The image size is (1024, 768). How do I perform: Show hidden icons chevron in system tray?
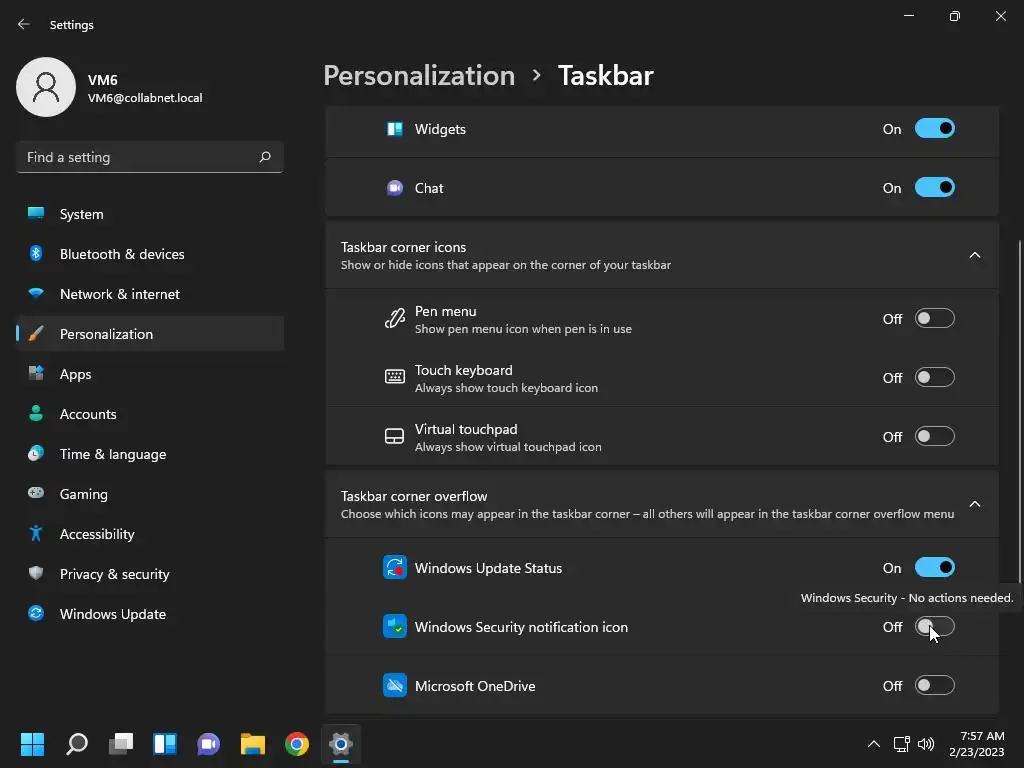873,743
